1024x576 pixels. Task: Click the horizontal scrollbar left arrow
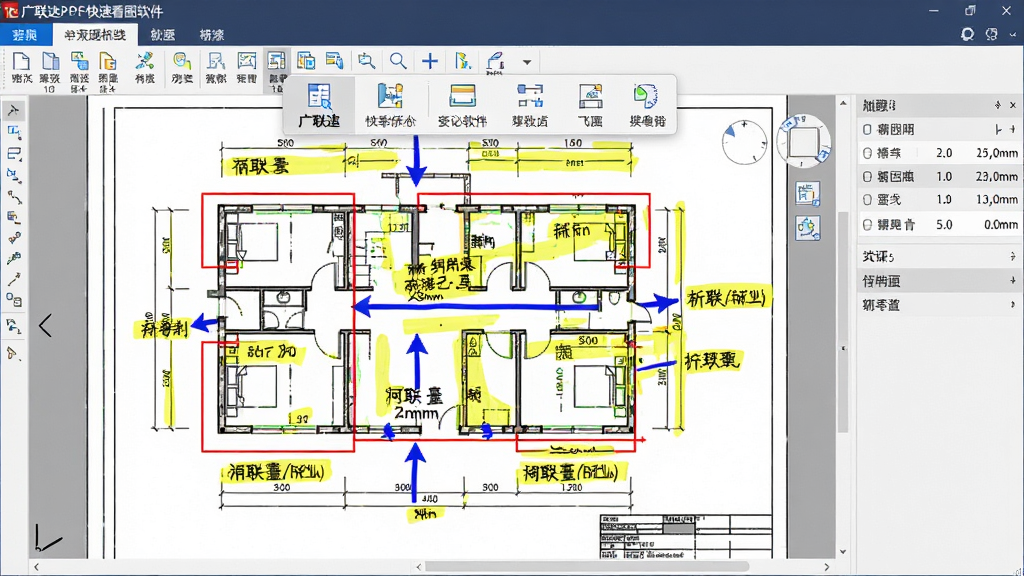[x=37, y=567]
